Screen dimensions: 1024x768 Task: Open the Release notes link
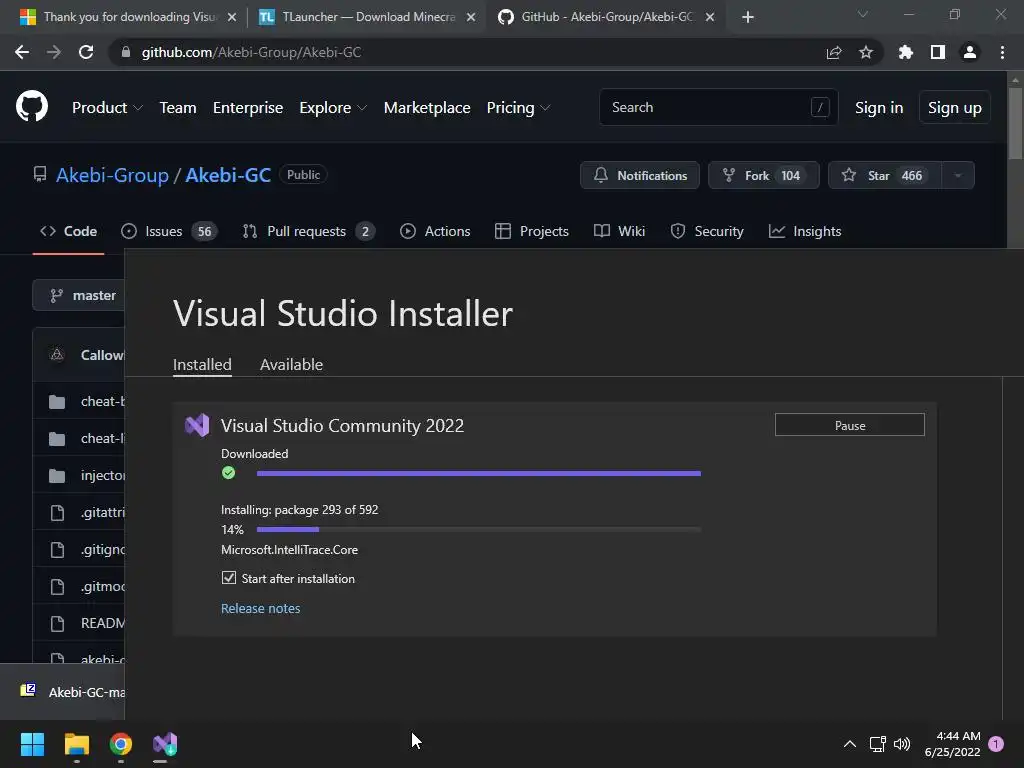(x=261, y=608)
